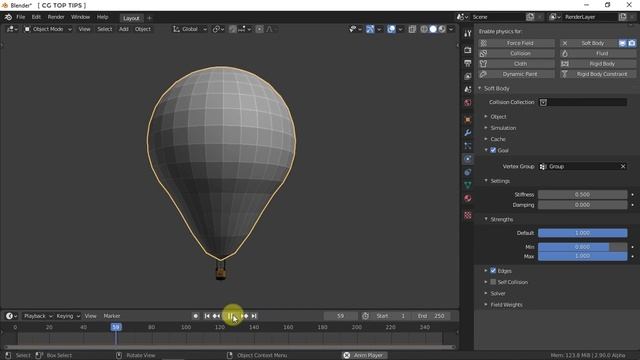
Task: Open the Edit menu
Action: (x=36, y=17)
